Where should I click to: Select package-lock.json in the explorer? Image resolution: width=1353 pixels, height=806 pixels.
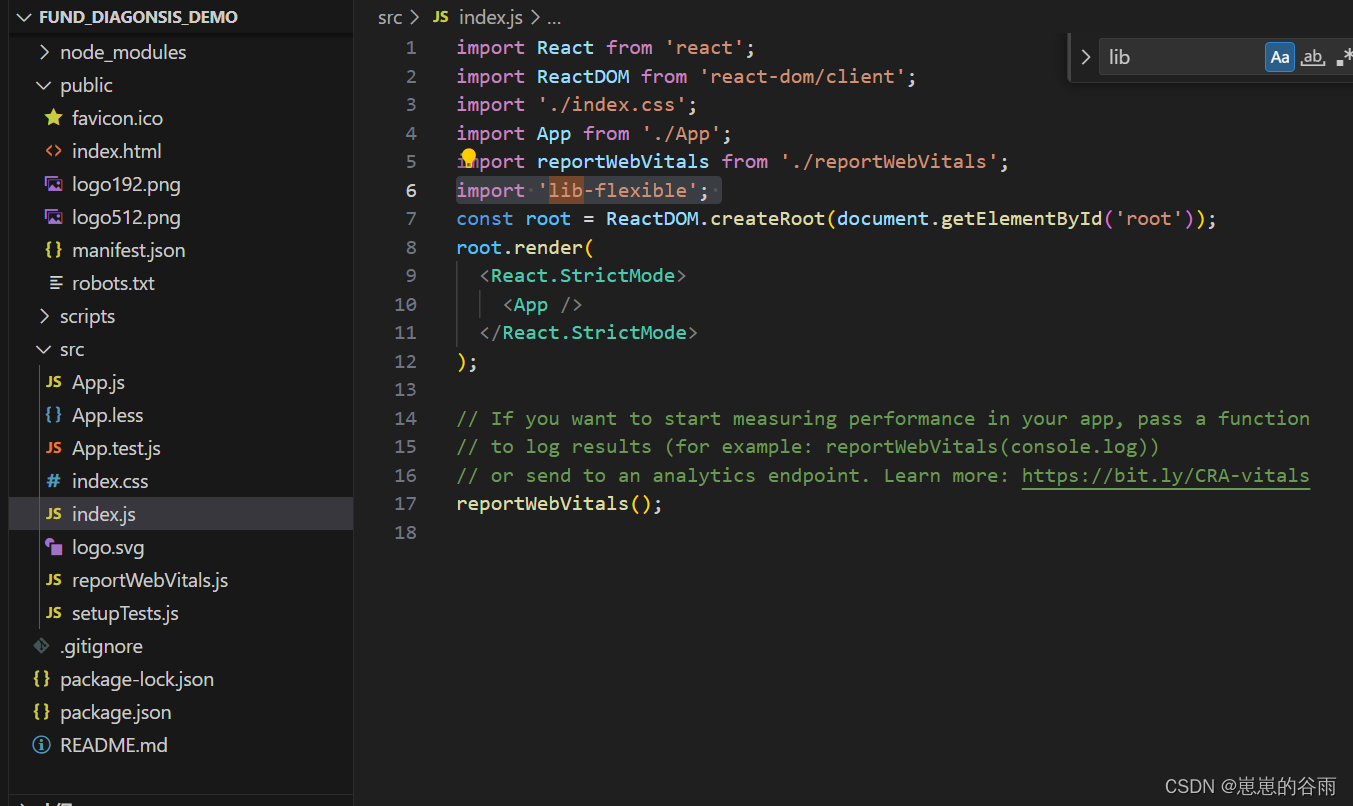coord(137,679)
